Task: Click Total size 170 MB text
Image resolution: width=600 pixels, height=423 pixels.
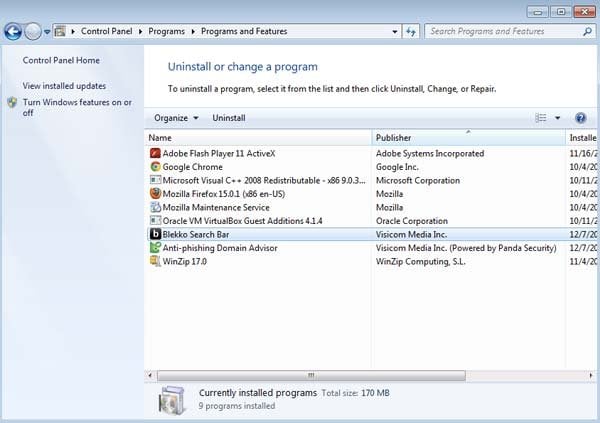Action: click(x=355, y=393)
